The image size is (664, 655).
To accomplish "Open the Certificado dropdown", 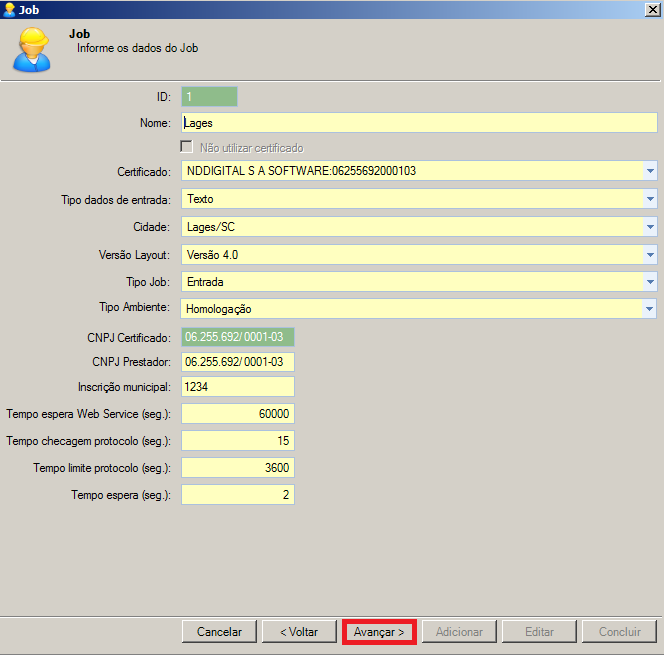I will [x=649, y=171].
